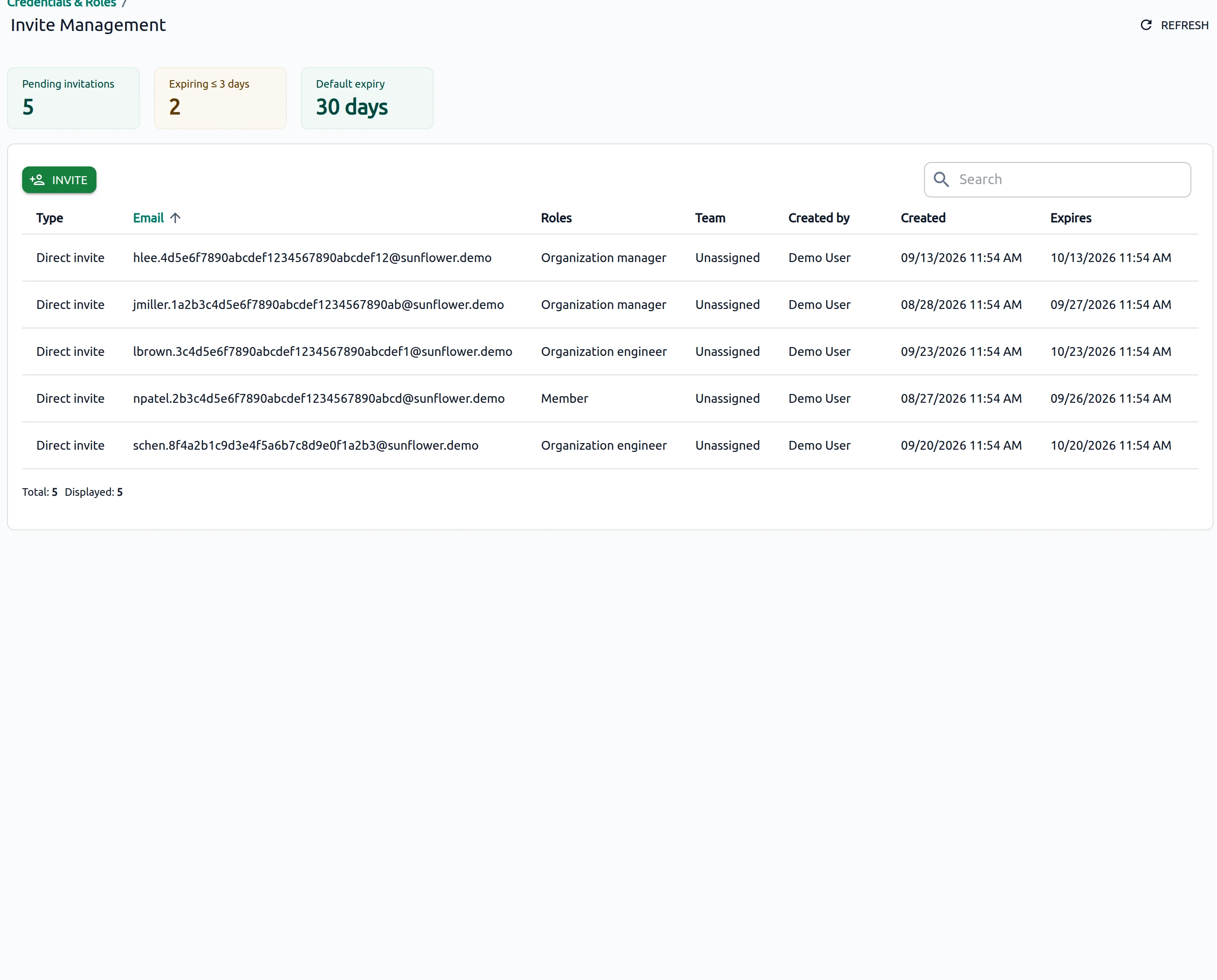Image resolution: width=1217 pixels, height=980 pixels.
Task: Select the schen email address
Action: (x=305, y=445)
